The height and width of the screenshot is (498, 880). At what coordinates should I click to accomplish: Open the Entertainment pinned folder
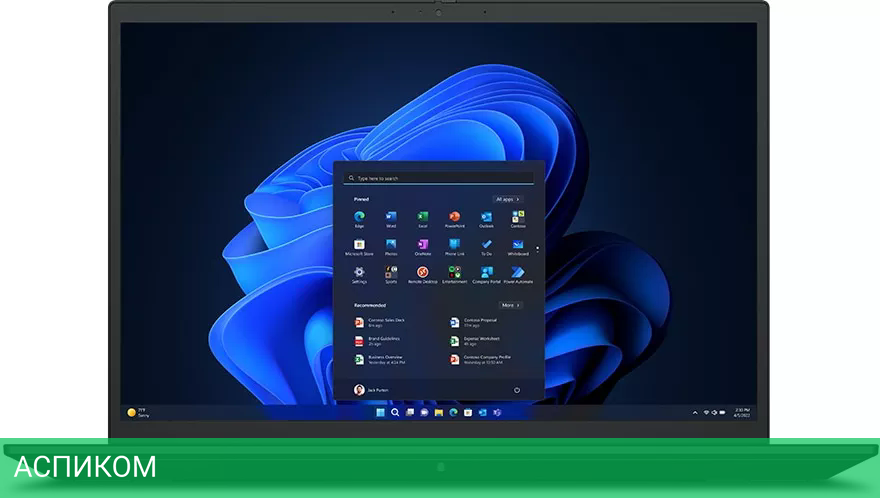455,275
